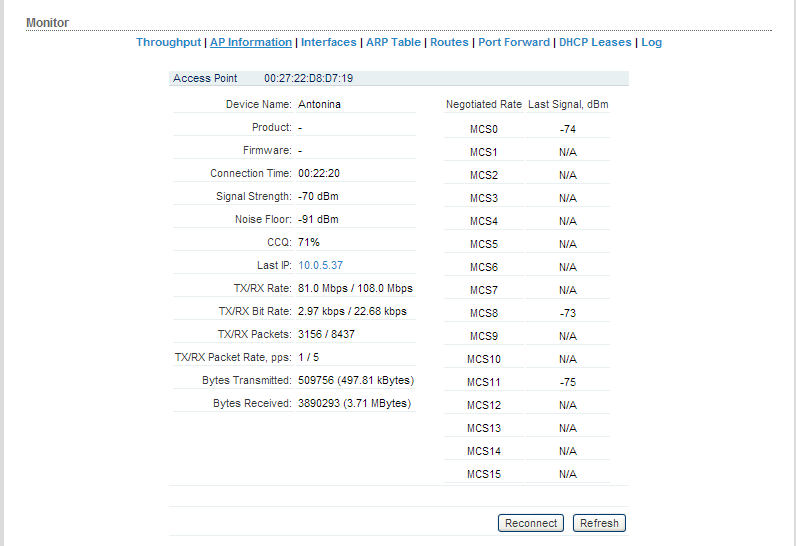Open the Interfaces monitor page
The height and width of the screenshot is (546, 796).
point(328,42)
